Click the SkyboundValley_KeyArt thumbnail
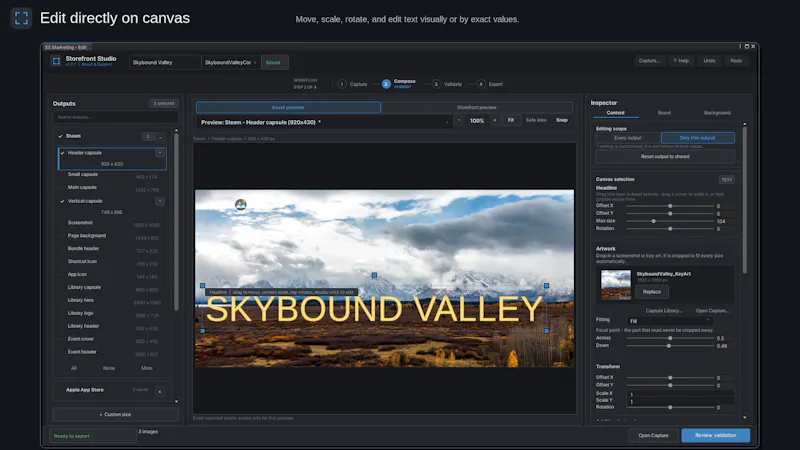The height and width of the screenshot is (450, 800). tap(616, 285)
